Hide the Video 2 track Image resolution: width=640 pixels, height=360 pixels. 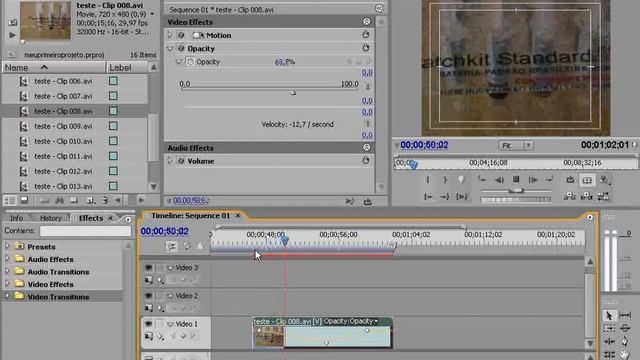click(x=148, y=296)
